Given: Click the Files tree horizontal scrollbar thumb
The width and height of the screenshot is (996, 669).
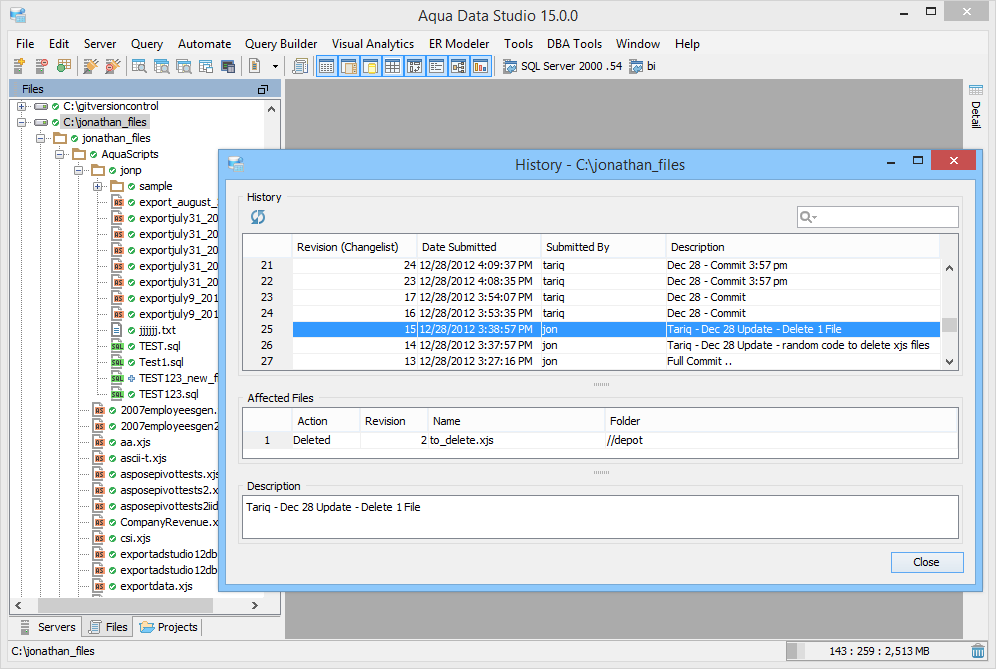Looking at the screenshot, I should [x=125, y=605].
